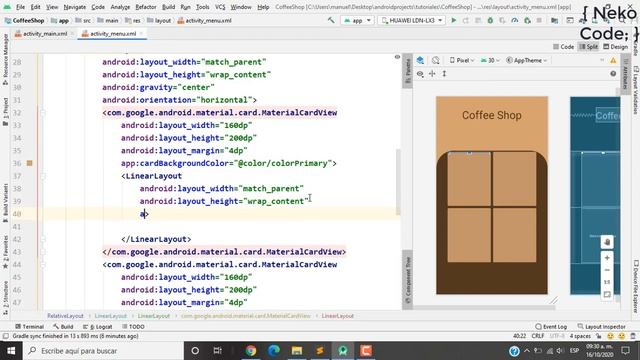This screenshot has width=640, height=360.
Task: Open the Profiler gauge icon in toolbar
Action: point(515,20)
